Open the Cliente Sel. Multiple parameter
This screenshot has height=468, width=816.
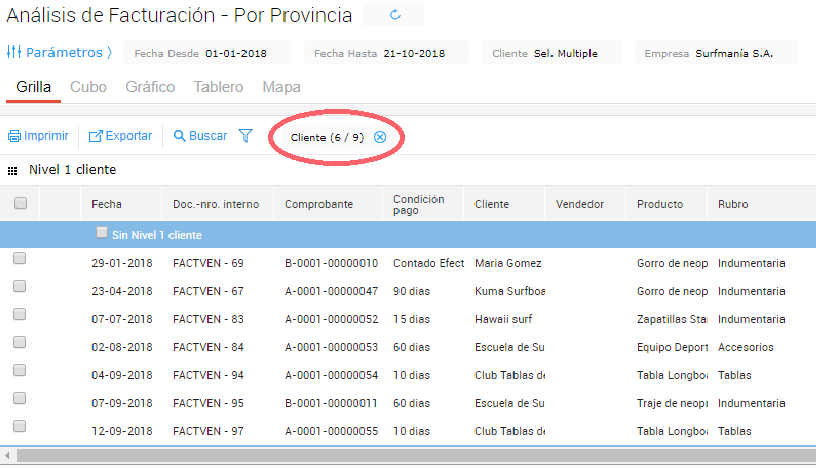pos(552,53)
